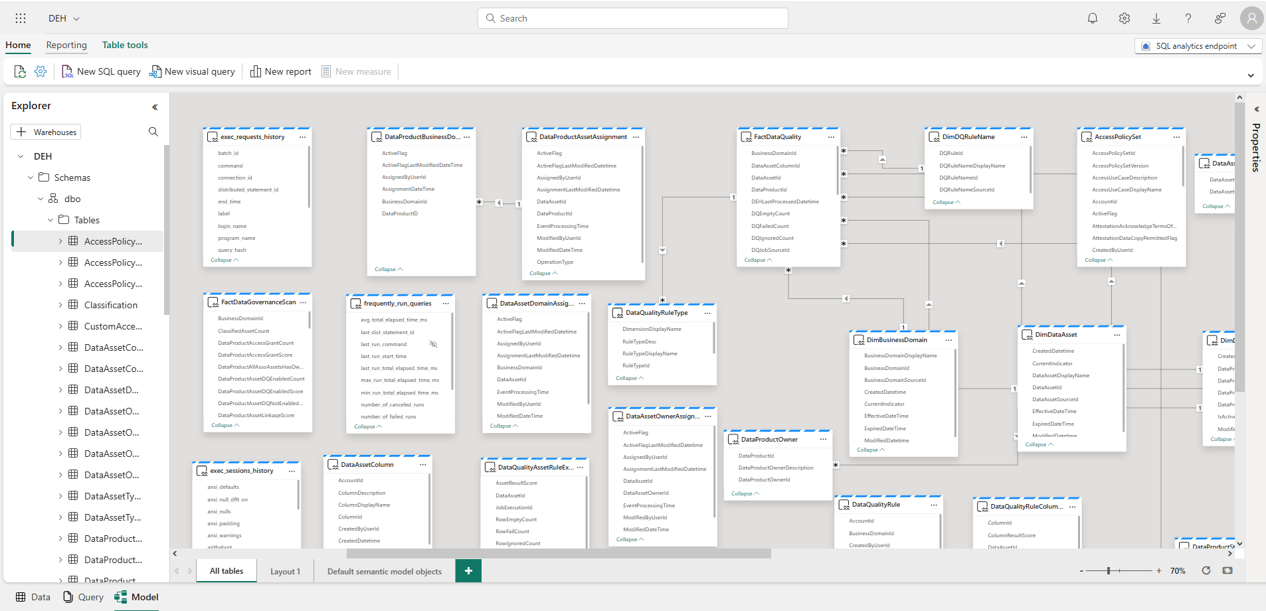Click the fit to page icon
1266x611 pixels.
click(x=1227, y=571)
